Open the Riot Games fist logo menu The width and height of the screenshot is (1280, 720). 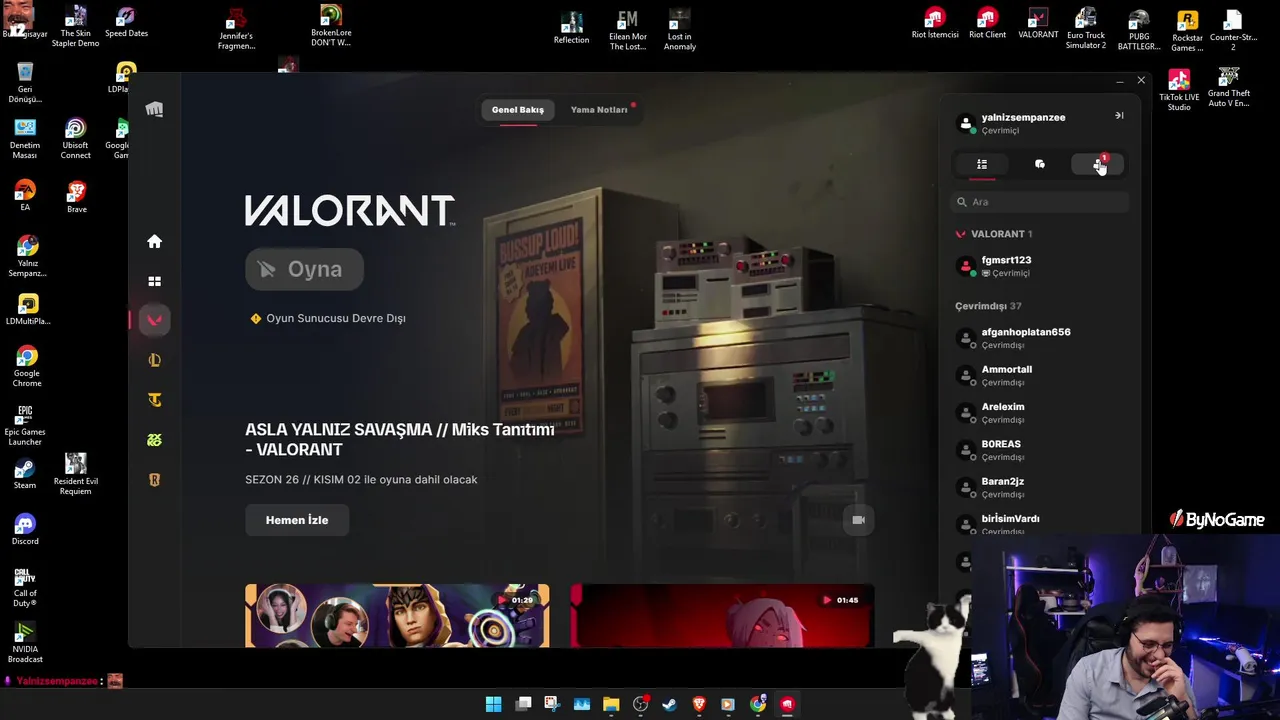click(154, 109)
